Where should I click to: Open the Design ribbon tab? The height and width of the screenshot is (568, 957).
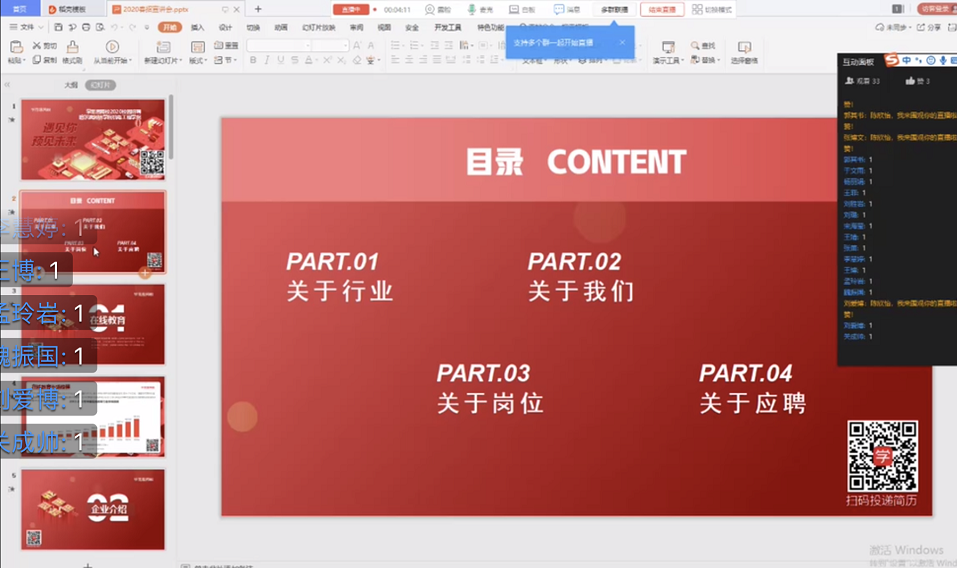coord(225,27)
